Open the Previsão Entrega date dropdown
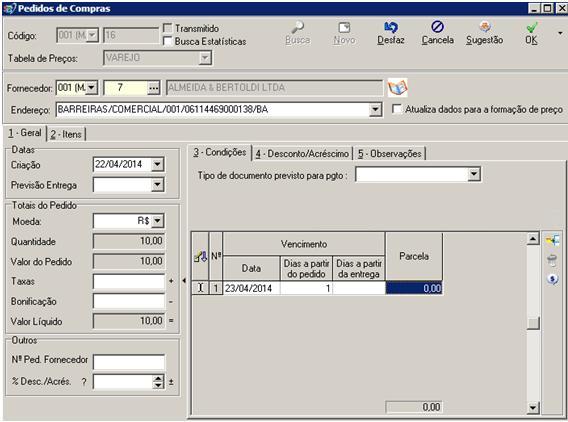 coord(158,185)
